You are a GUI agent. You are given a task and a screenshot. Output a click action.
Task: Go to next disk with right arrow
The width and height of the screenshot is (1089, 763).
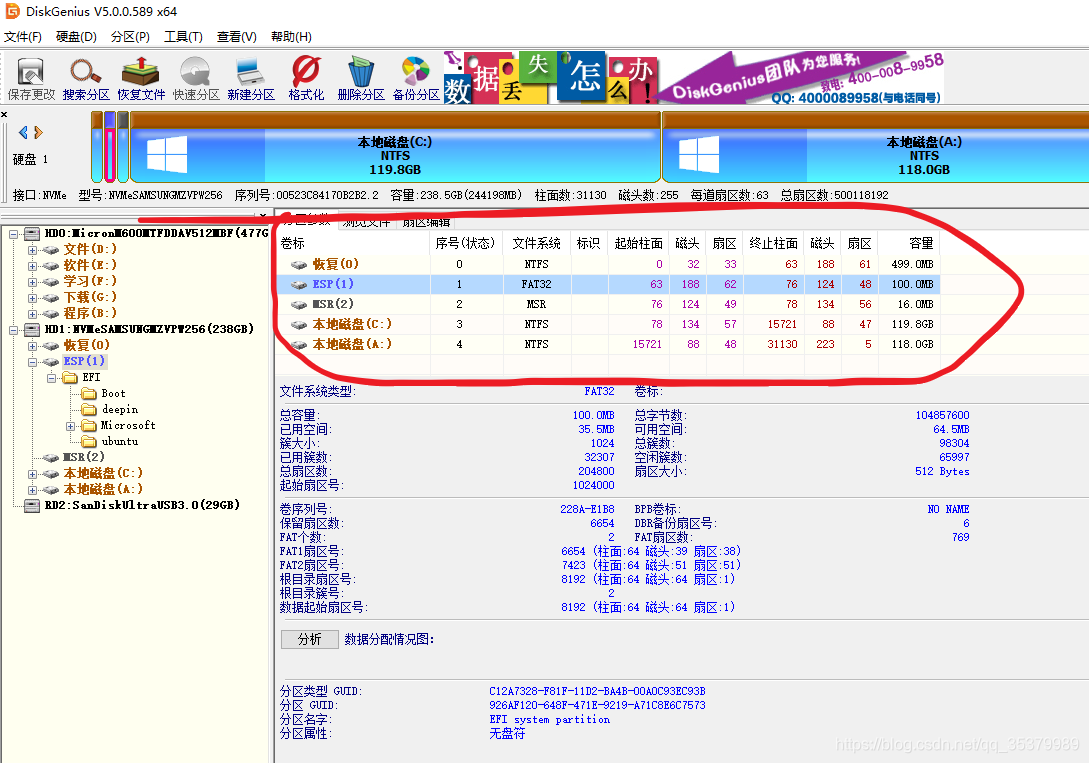point(38,132)
